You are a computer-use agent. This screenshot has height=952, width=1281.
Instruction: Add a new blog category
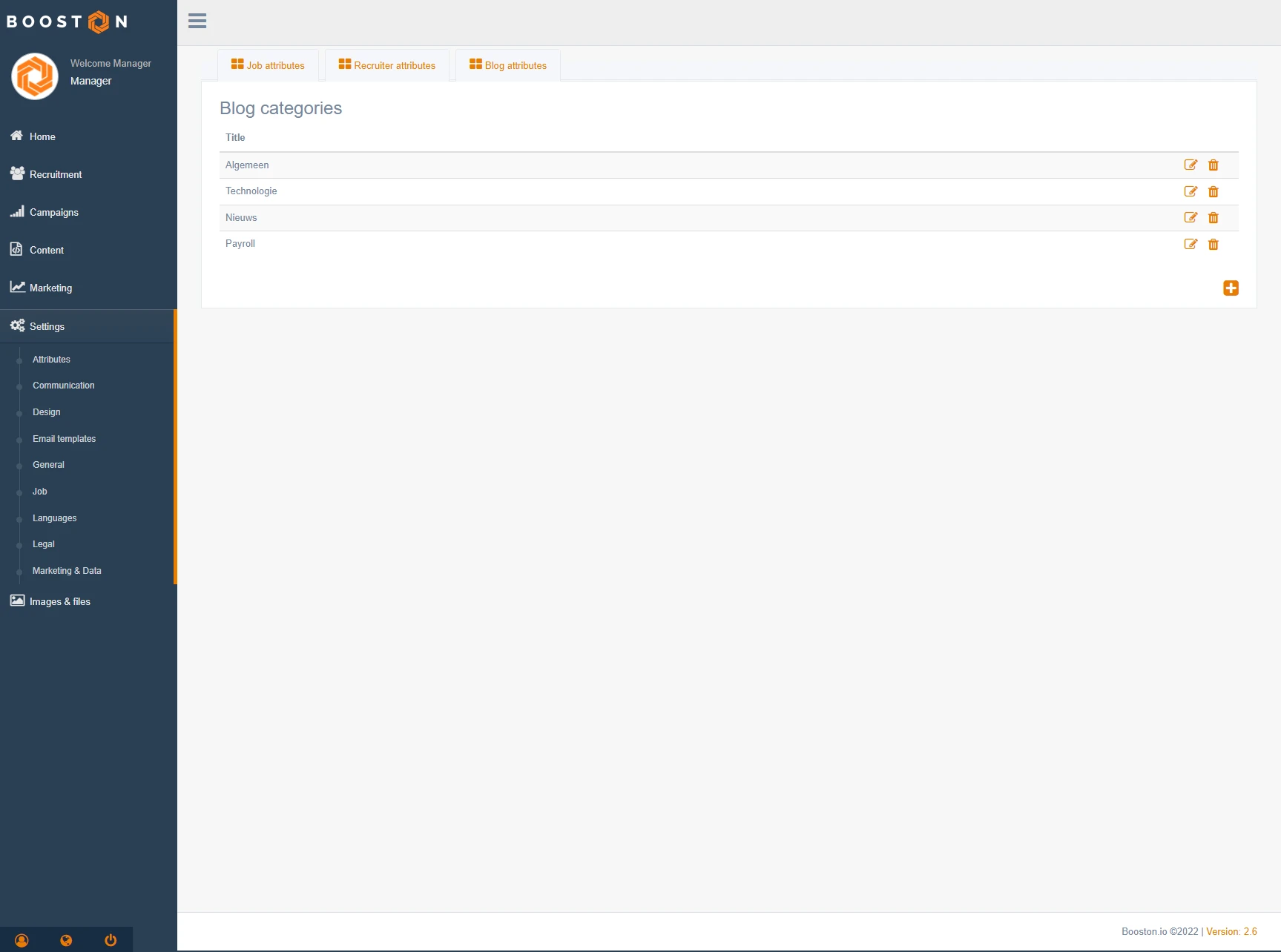(1231, 288)
